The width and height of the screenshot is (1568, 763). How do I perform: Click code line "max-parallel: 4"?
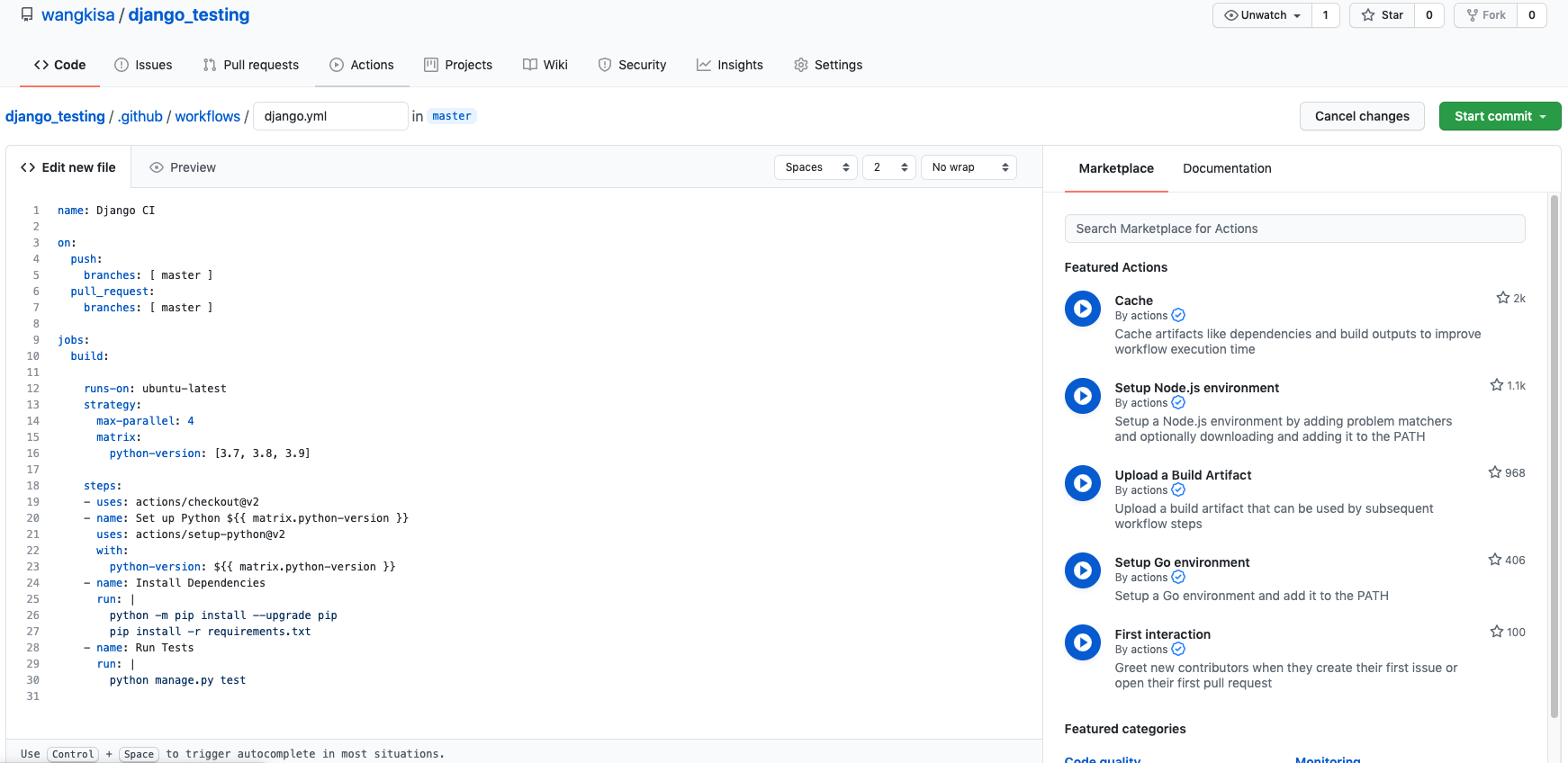point(145,421)
